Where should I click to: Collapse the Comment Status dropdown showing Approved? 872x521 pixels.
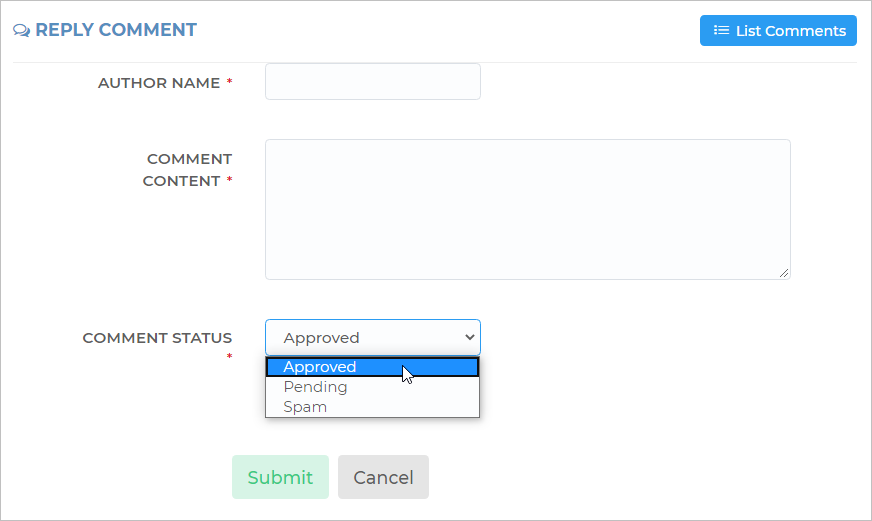coord(373,338)
